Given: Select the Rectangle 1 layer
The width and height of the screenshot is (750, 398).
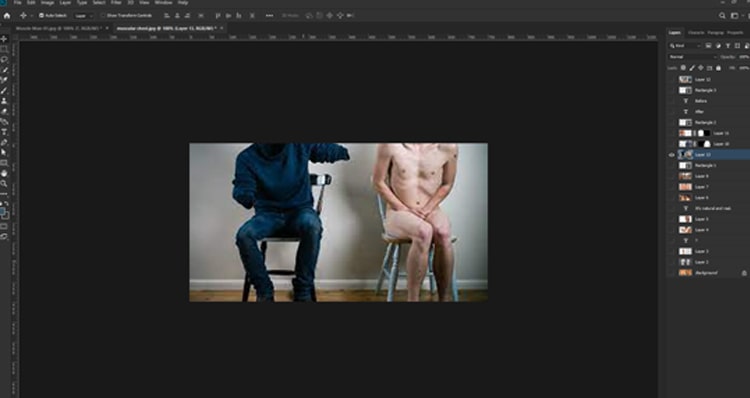Looking at the screenshot, I should coord(705,166).
